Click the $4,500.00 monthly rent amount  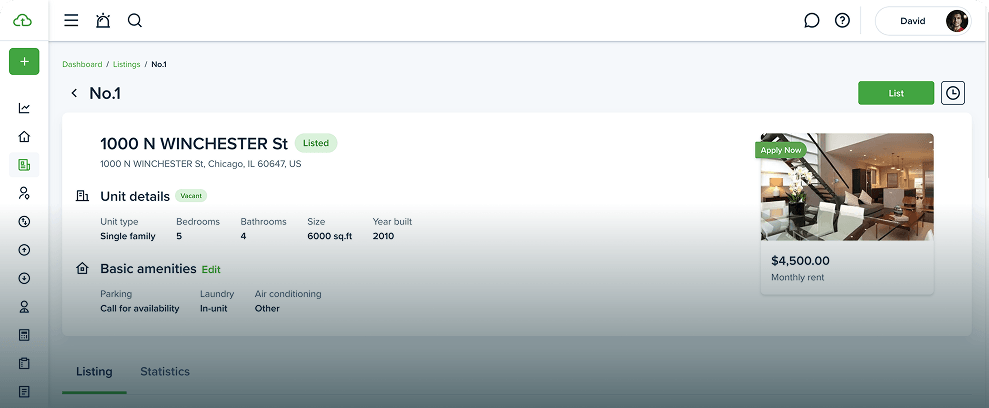[800, 260]
